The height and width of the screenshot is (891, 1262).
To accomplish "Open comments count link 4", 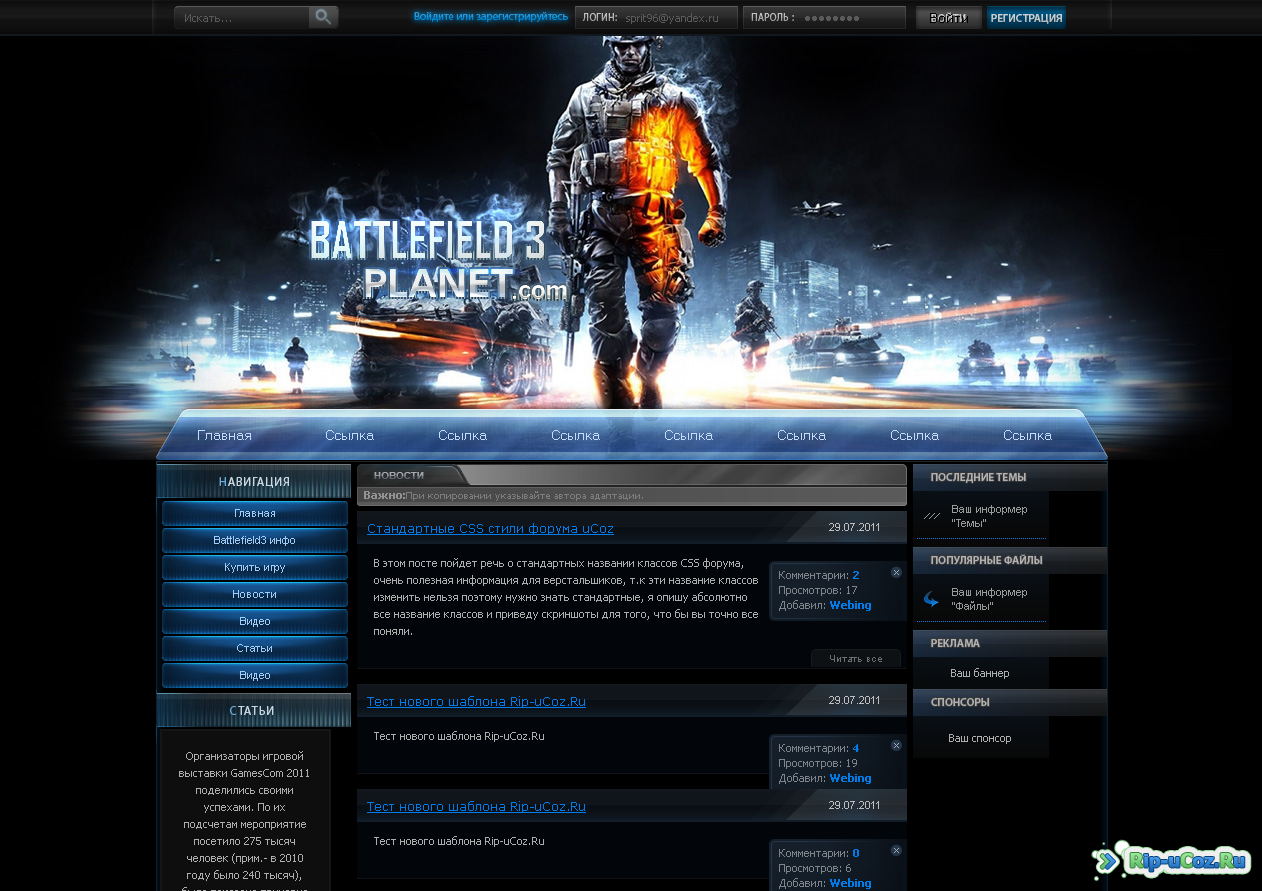I will [x=856, y=748].
